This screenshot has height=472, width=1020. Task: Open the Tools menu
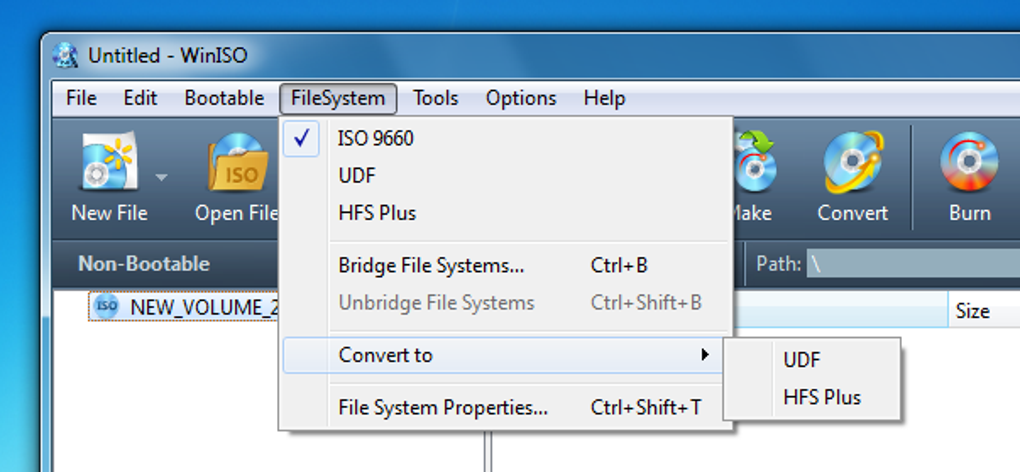point(436,99)
